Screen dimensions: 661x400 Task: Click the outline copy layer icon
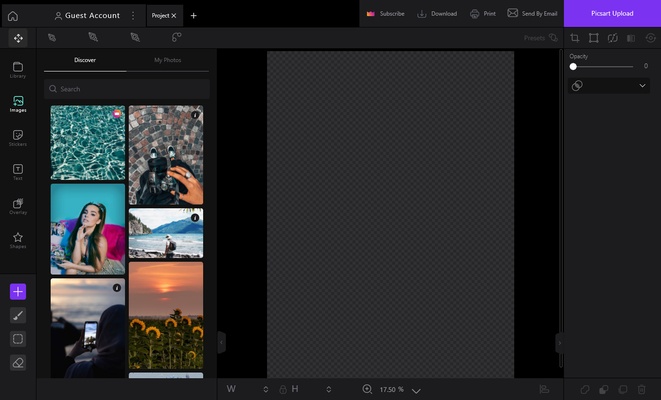(x=623, y=389)
